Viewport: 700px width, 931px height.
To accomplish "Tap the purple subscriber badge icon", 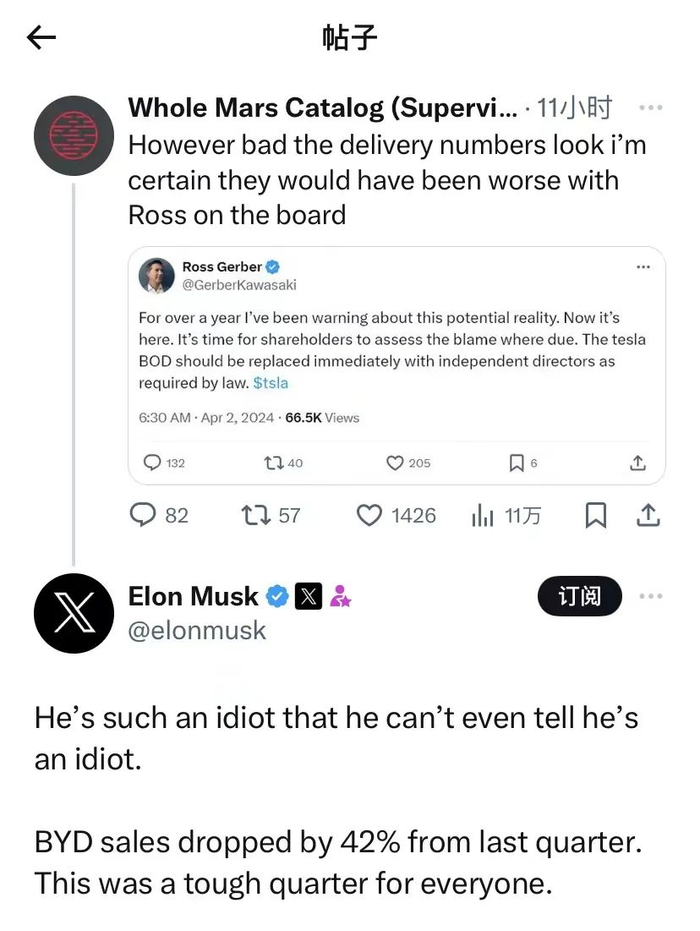I will tap(340, 597).
